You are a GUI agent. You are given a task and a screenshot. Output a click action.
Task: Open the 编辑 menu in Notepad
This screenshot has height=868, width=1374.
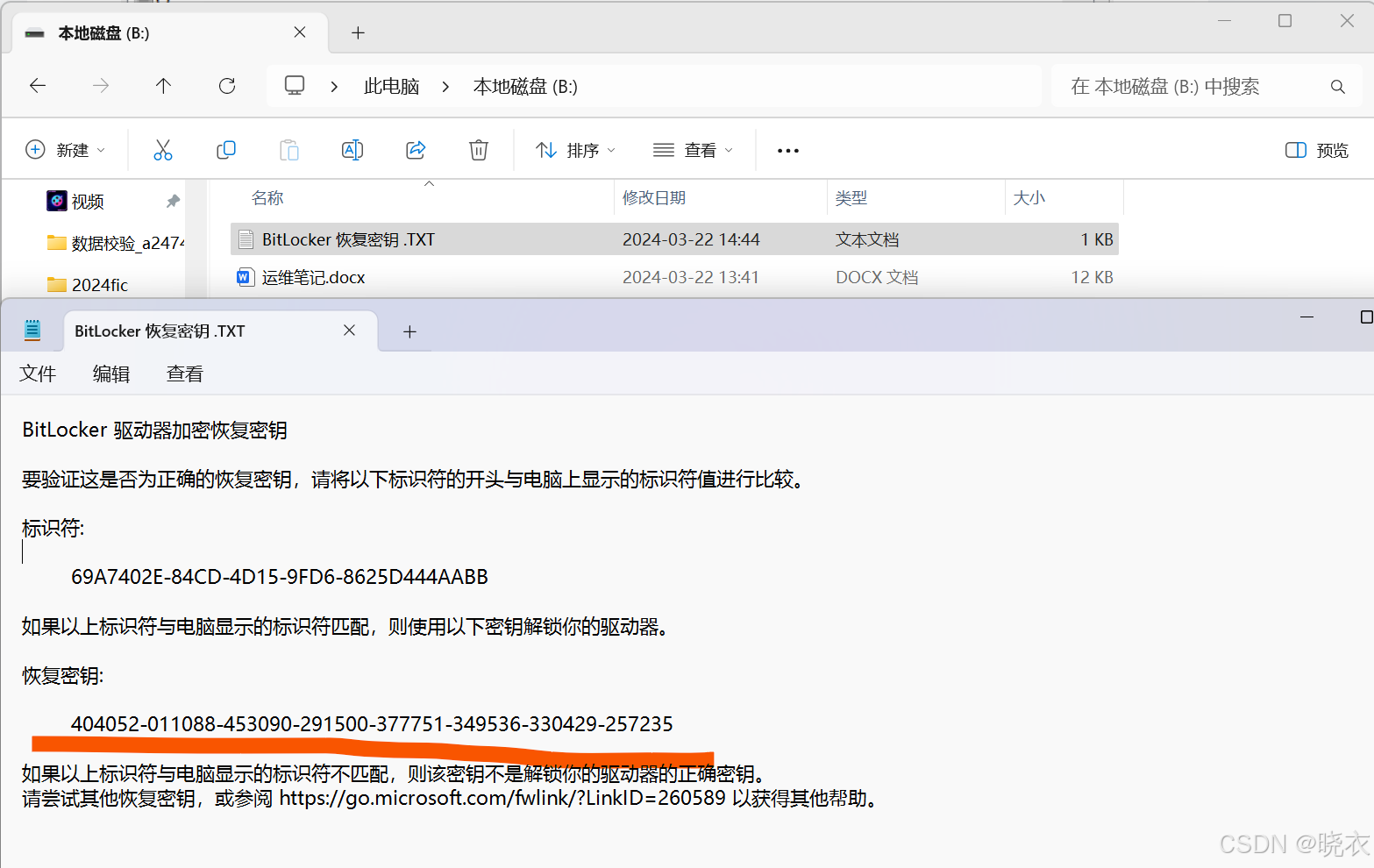point(111,374)
